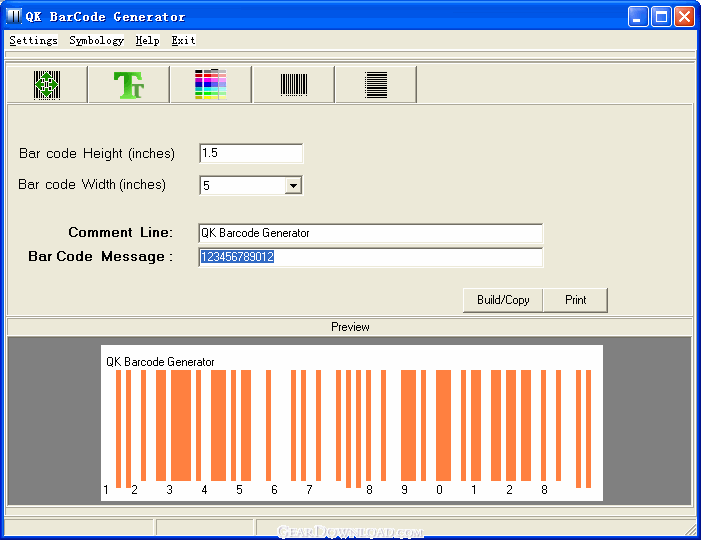Open the Help menu

coord(148,40)
